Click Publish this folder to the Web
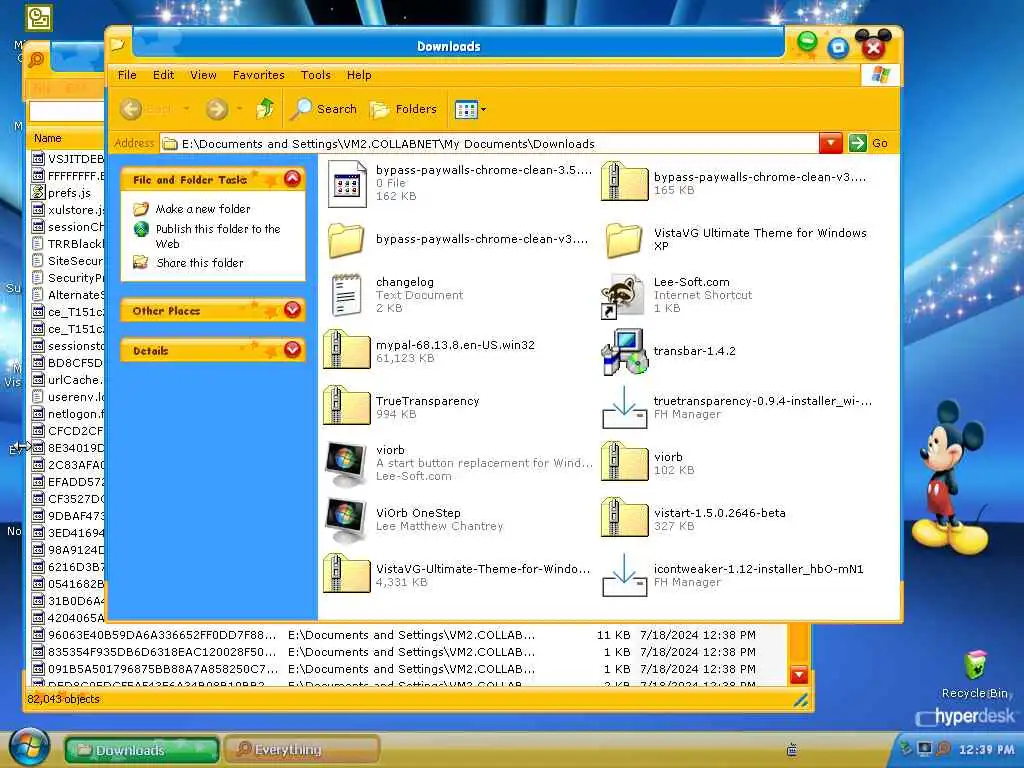 tap(217, 236)
